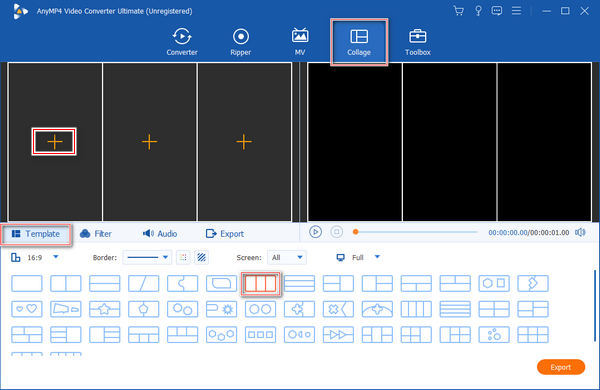This screenshot has width=600, height=390.
Task: Open the MV maker tab
Action: pos(300,41)
